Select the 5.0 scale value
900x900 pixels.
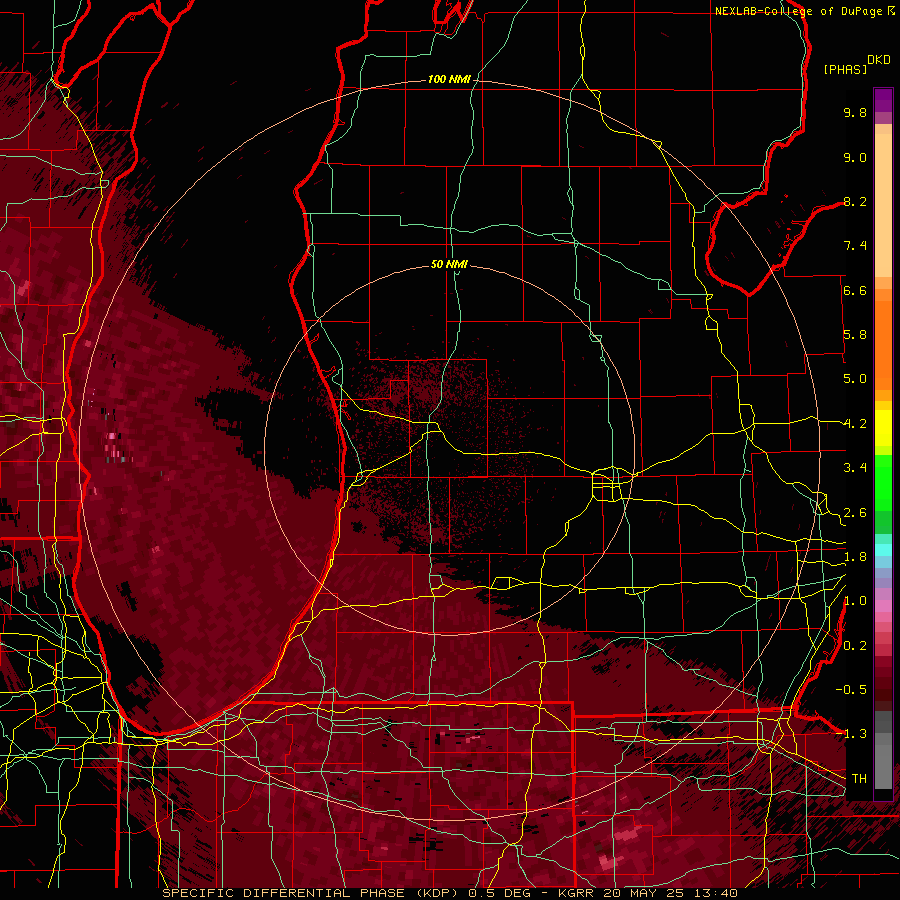(x=855, y=379)
